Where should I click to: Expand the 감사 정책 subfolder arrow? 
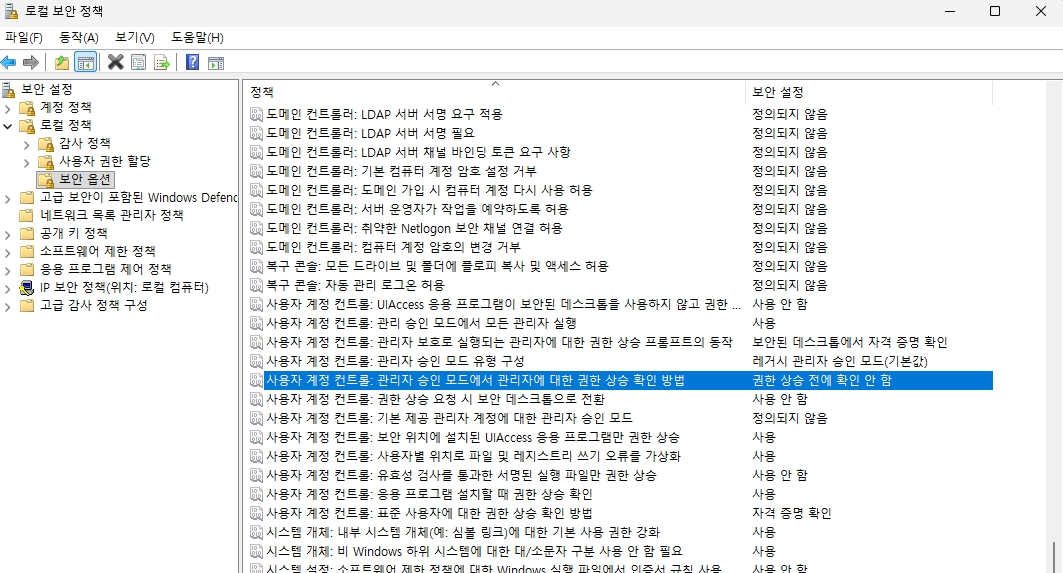point(27,144)
